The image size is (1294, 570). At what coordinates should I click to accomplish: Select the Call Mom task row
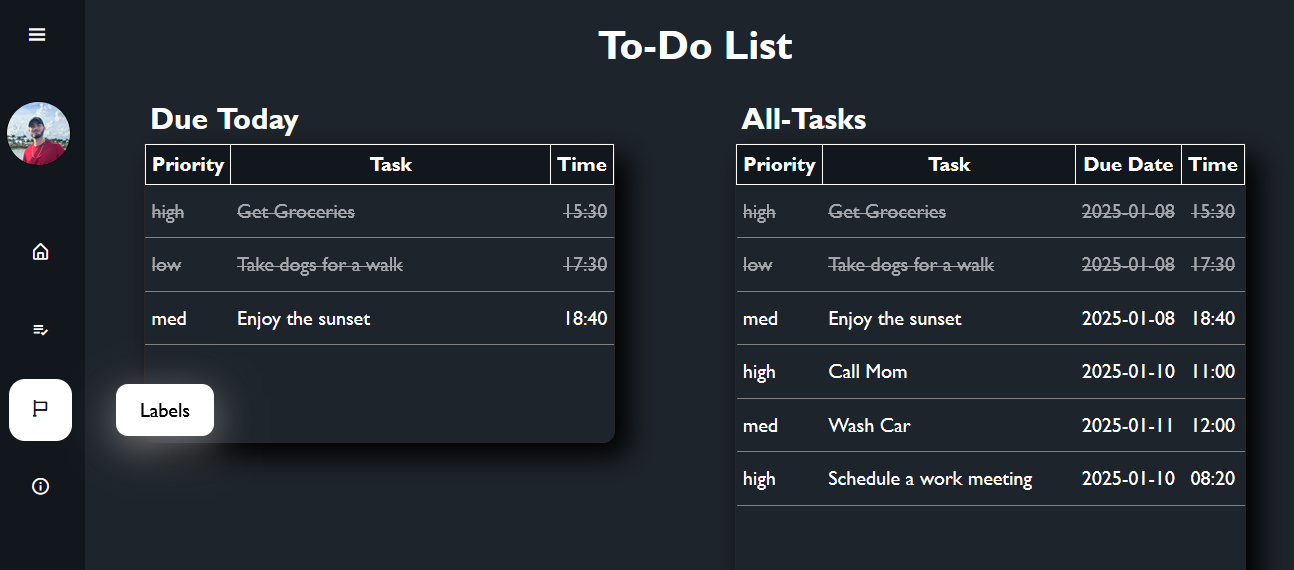(868, 372)
